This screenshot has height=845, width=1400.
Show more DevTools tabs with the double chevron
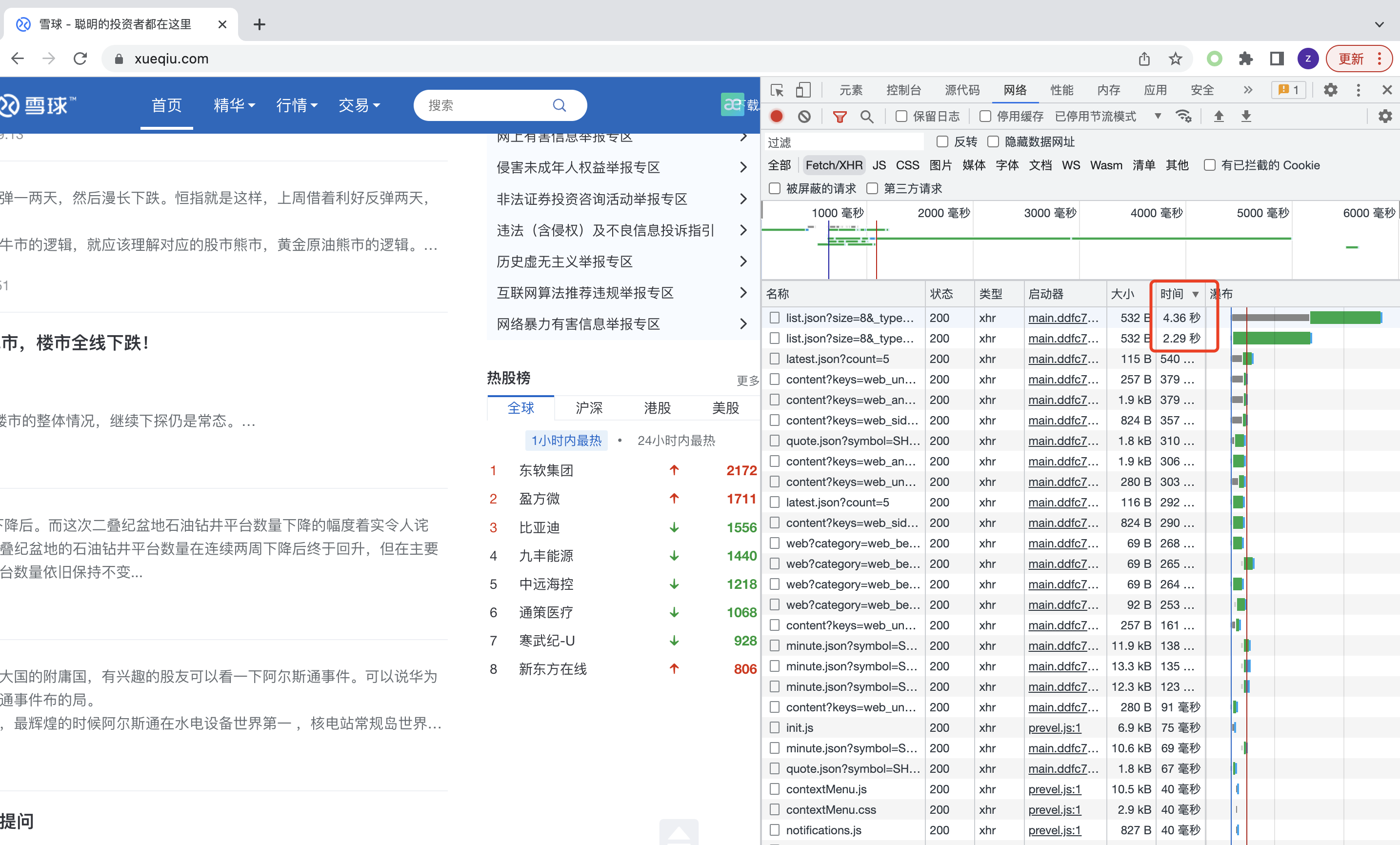coord(1247,90)
